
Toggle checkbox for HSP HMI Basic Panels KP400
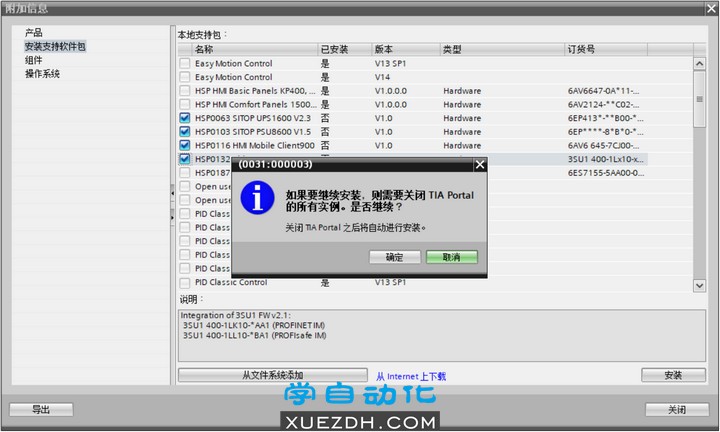[185, 91]
